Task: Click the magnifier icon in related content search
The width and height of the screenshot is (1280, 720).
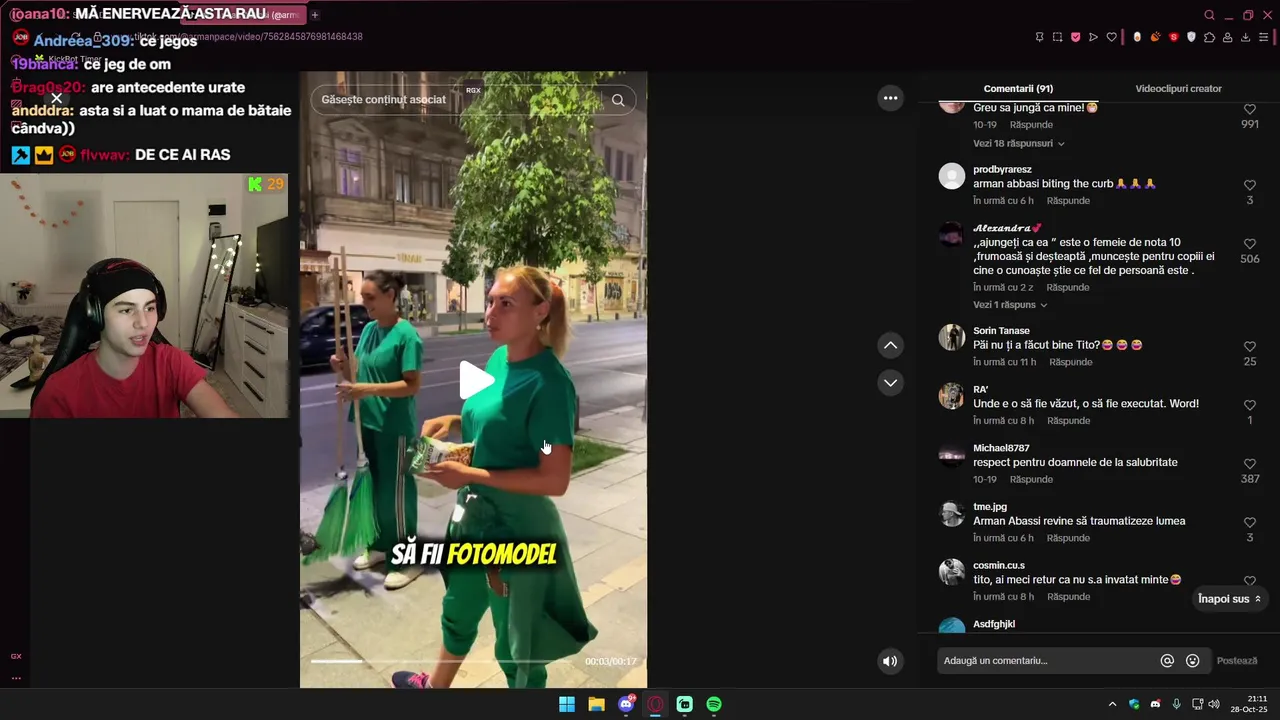Action: pyautogui.click(x=618, y=100)
